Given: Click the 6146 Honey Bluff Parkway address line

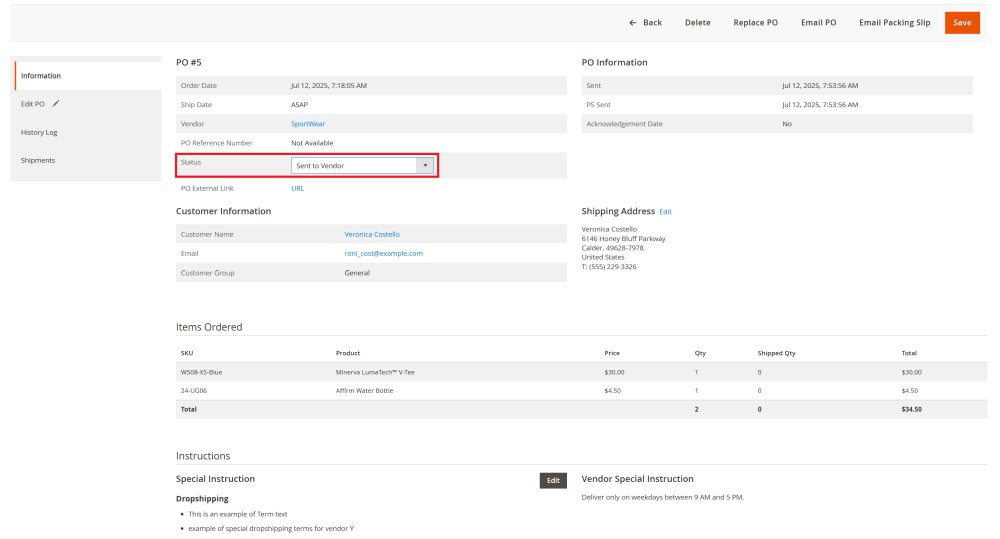Looking at the screenshot, I should [x=623, y=239].
